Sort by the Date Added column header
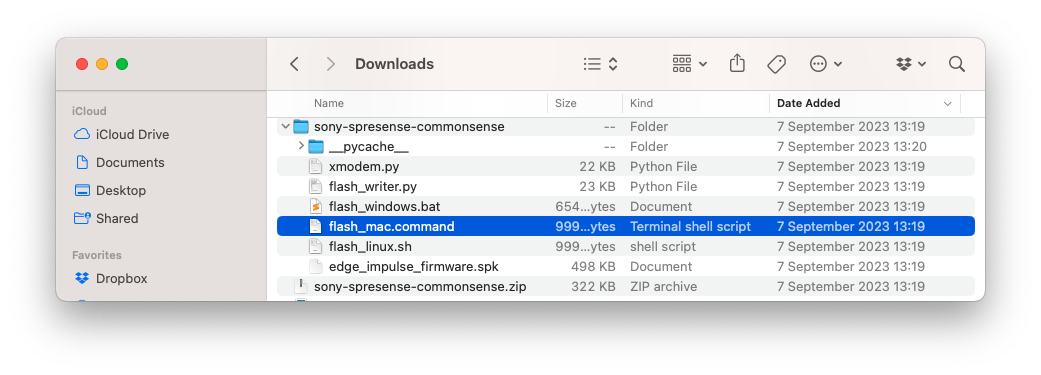The image size is (1041, 375). [809, 104]
